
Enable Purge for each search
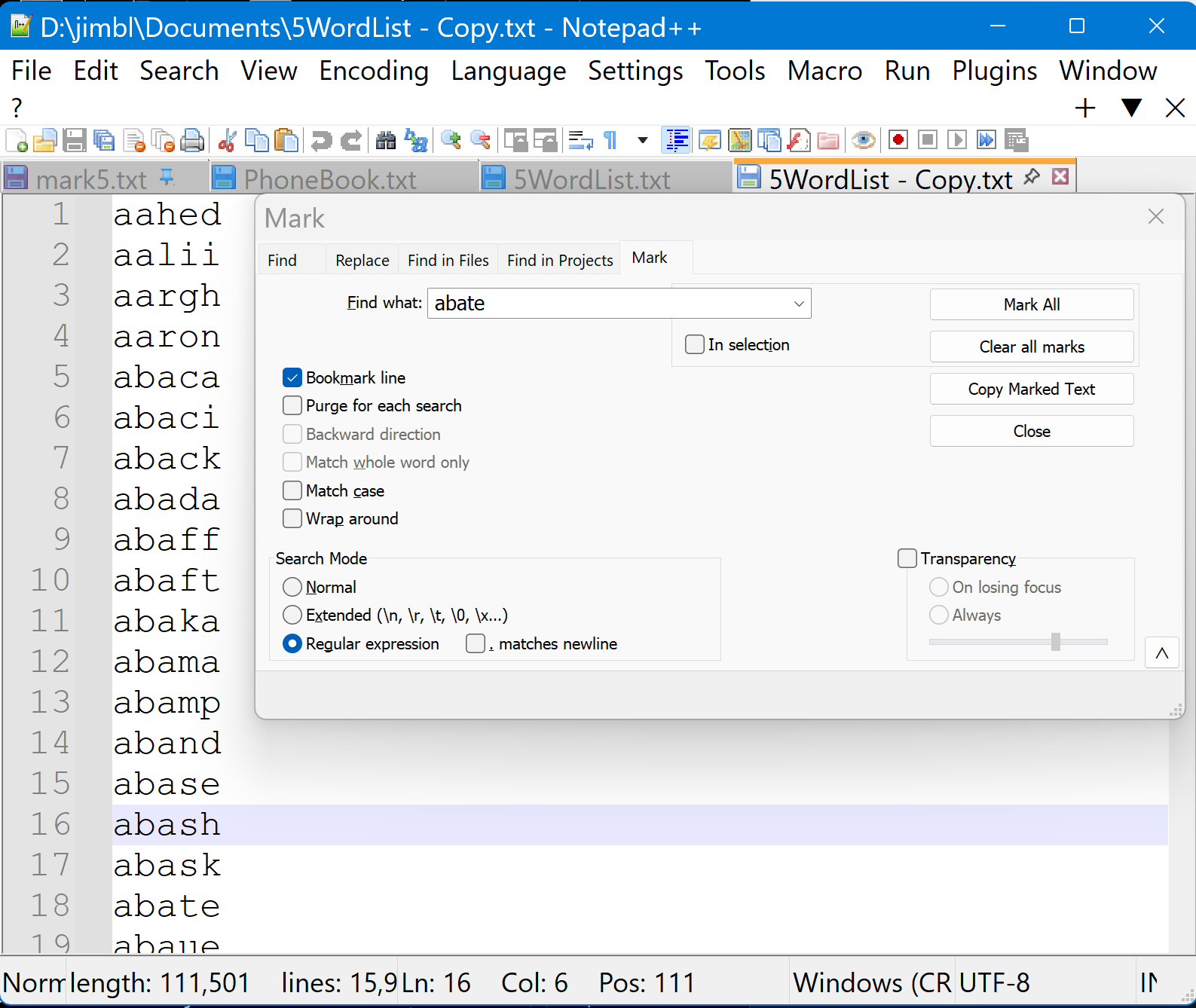[x=292, y=405]
